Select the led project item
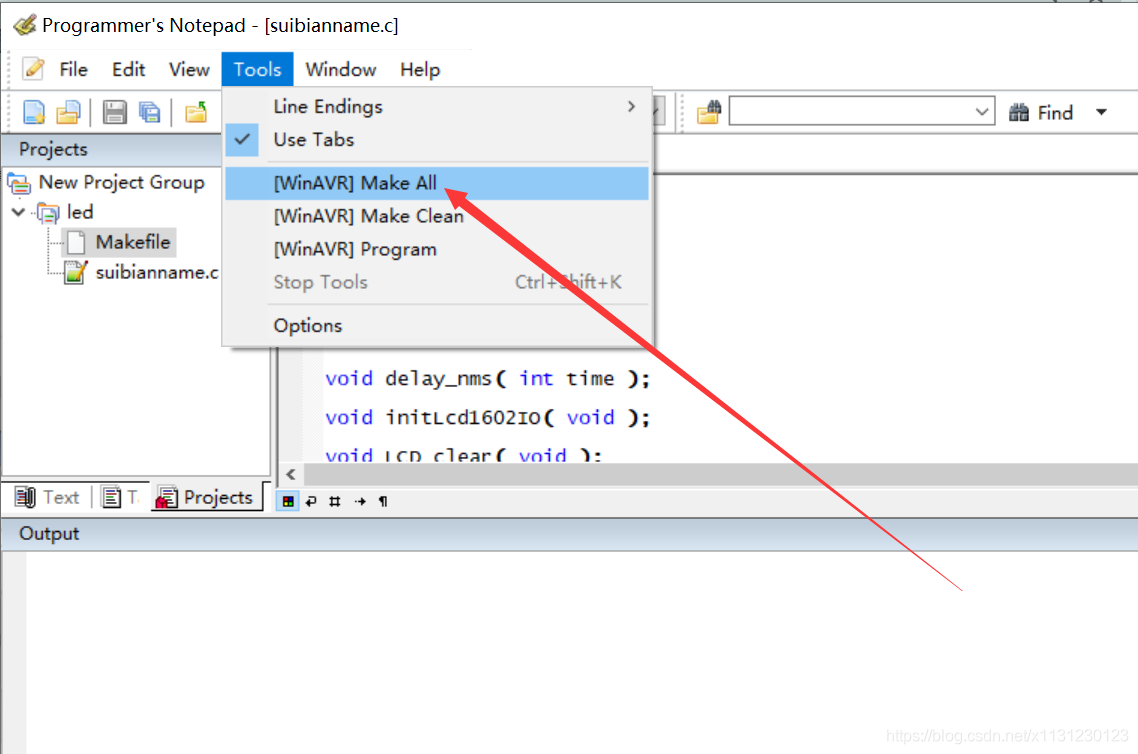Image resolution: width=1138 pixels, height=754 pixels. pyautogui.click(x=80, y=212)
